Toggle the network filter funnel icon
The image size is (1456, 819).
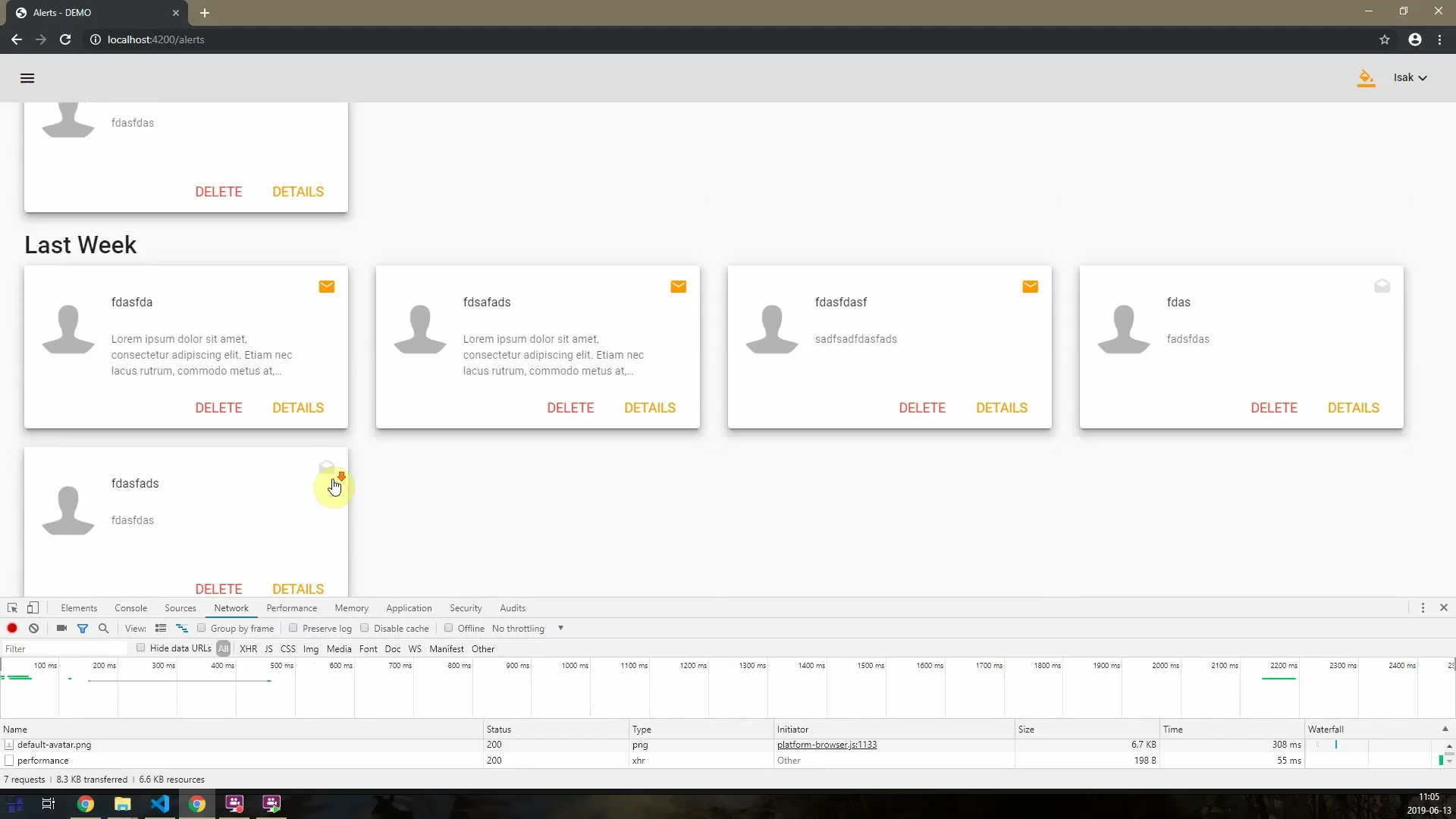click(x=83, y=629)
